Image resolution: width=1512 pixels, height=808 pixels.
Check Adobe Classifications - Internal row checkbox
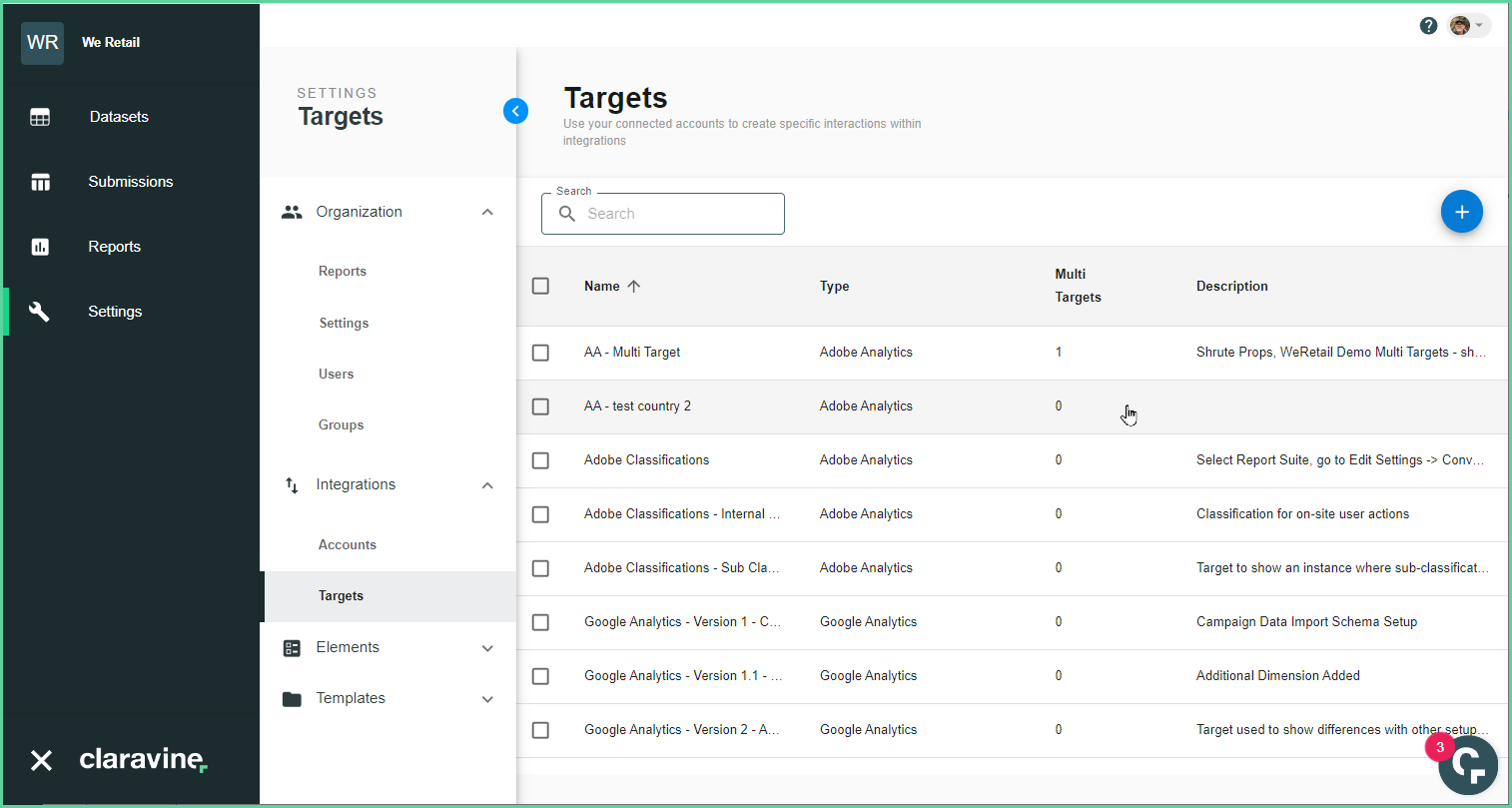(x=540, y=514)
